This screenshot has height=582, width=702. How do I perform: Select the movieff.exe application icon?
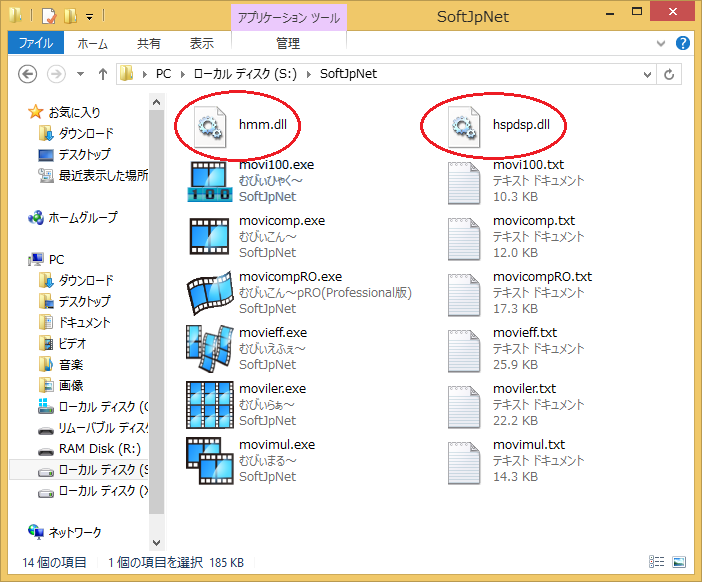coord(210,349)
